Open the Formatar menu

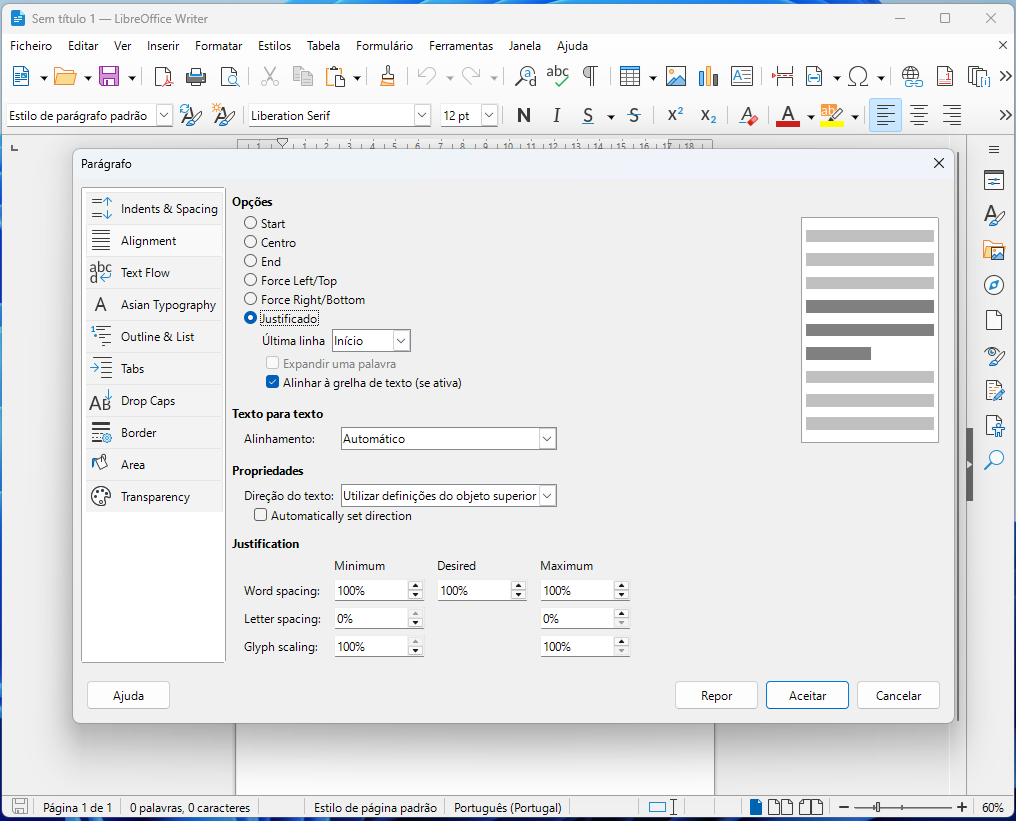[x=218, y=46]
